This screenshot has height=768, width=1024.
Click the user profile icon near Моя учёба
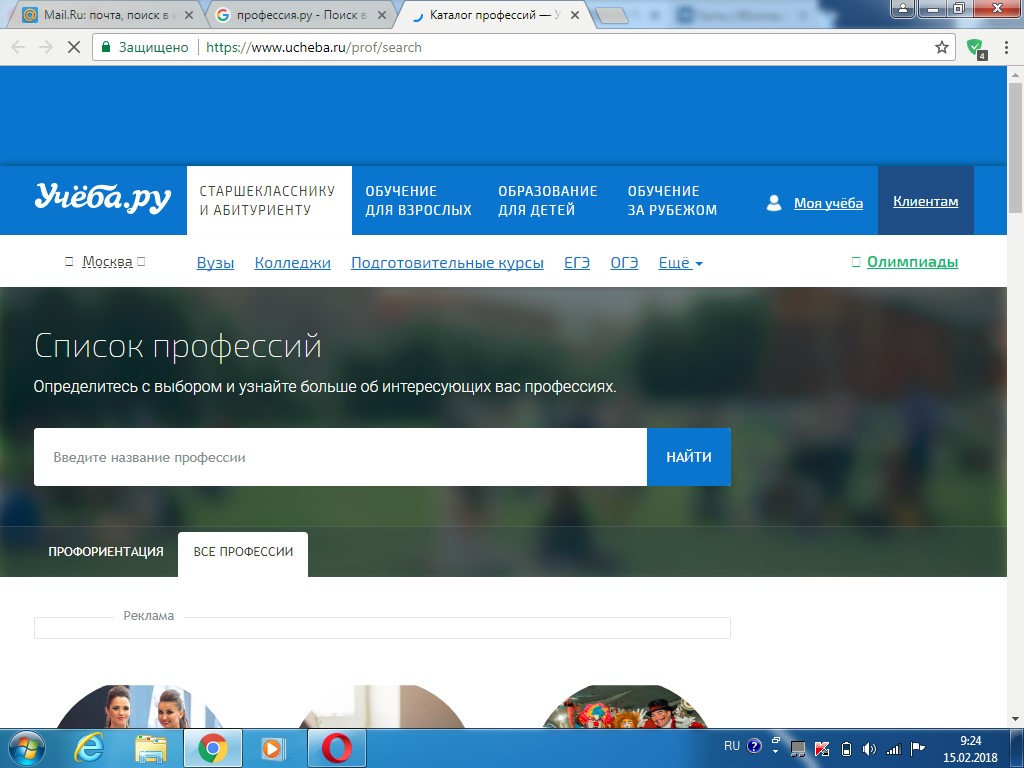tap(774, 203)
